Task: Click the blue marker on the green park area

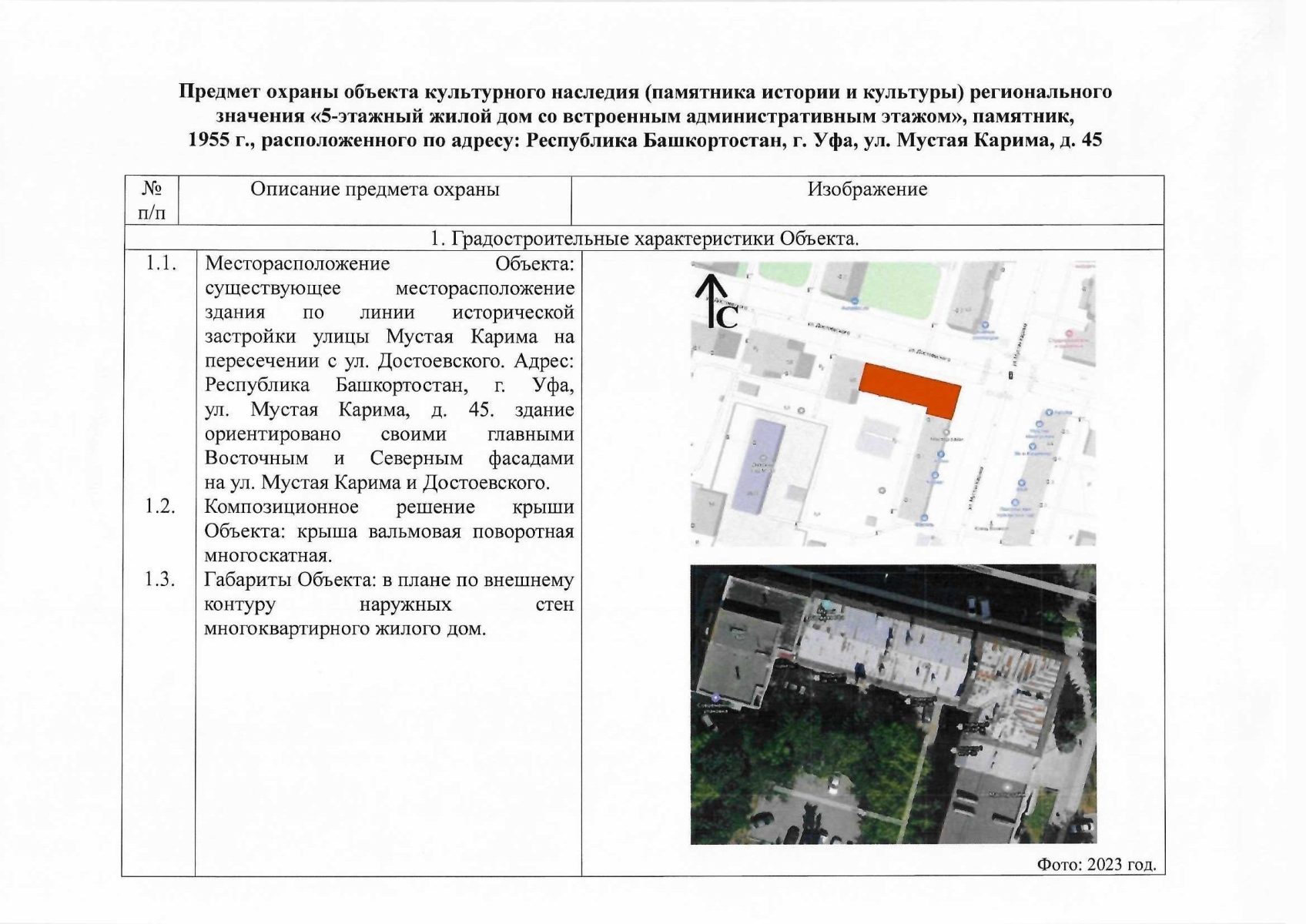Action: tap(855, 300)
